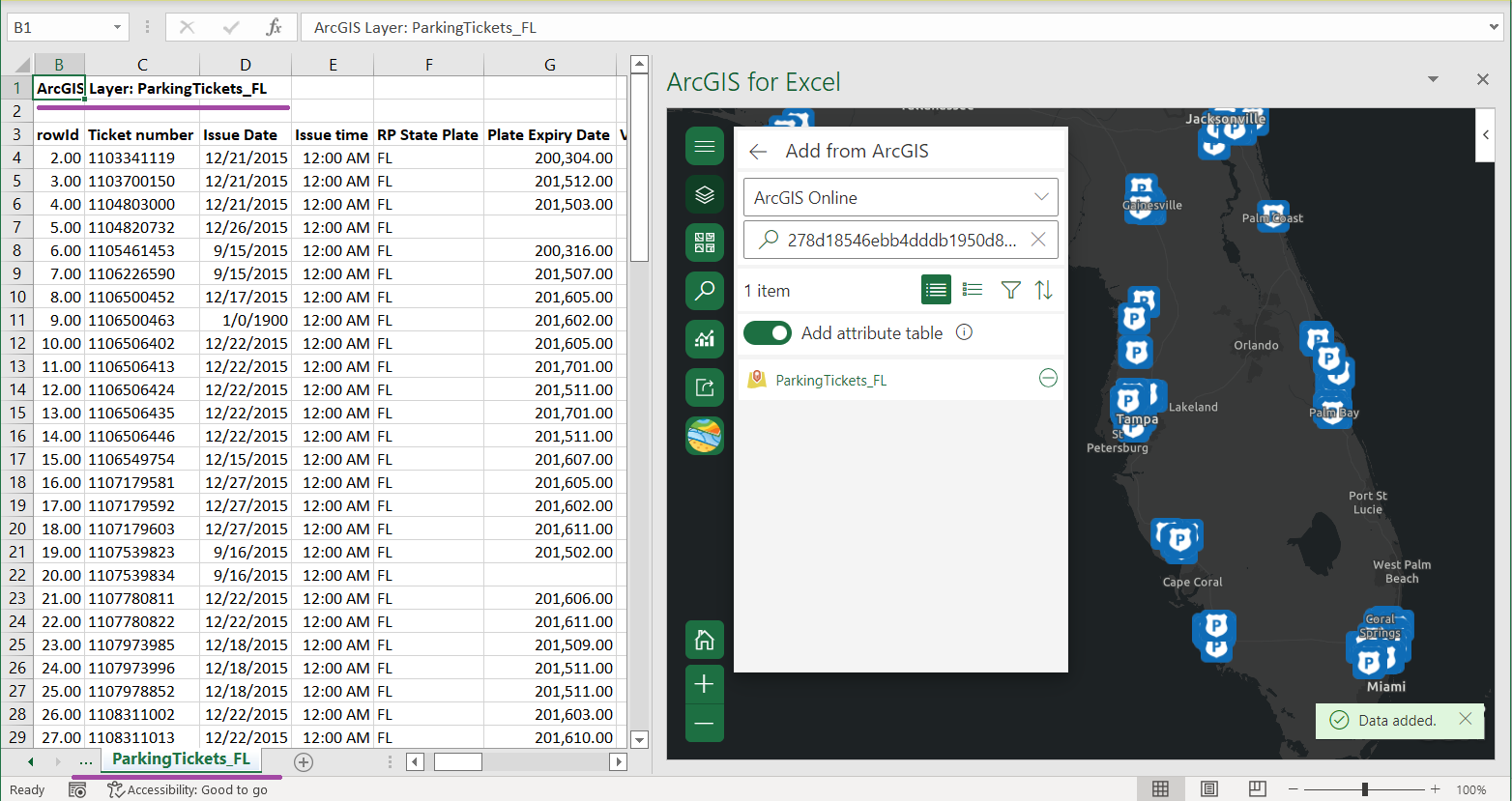Select the 'Ticket number' header cell
The width and height of the screenshot is (1512, 801).
pyautogui.click(x=142, y=135)
